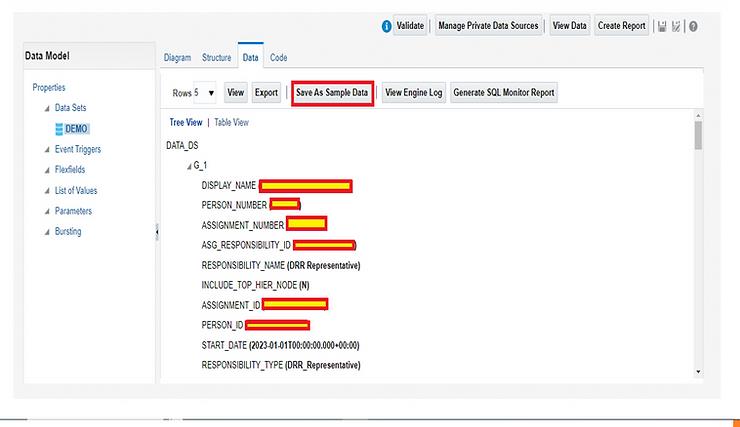
Task: Switch to Table View
Action: (231, 122)
